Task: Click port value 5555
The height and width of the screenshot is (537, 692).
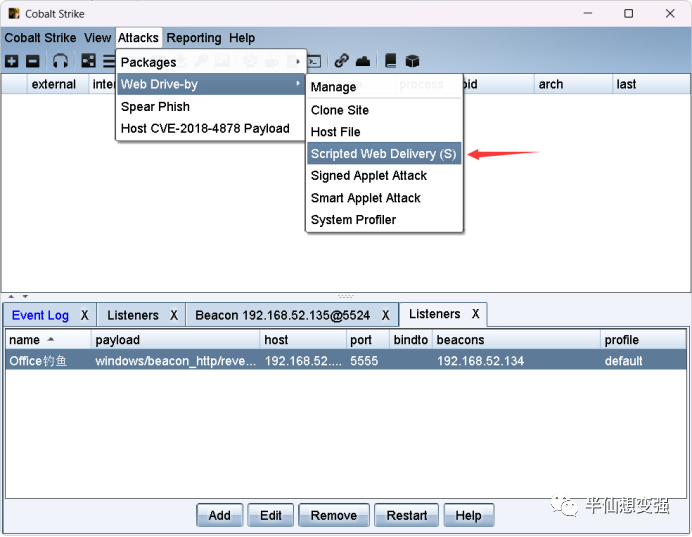Action: click(x=364, y=361)
